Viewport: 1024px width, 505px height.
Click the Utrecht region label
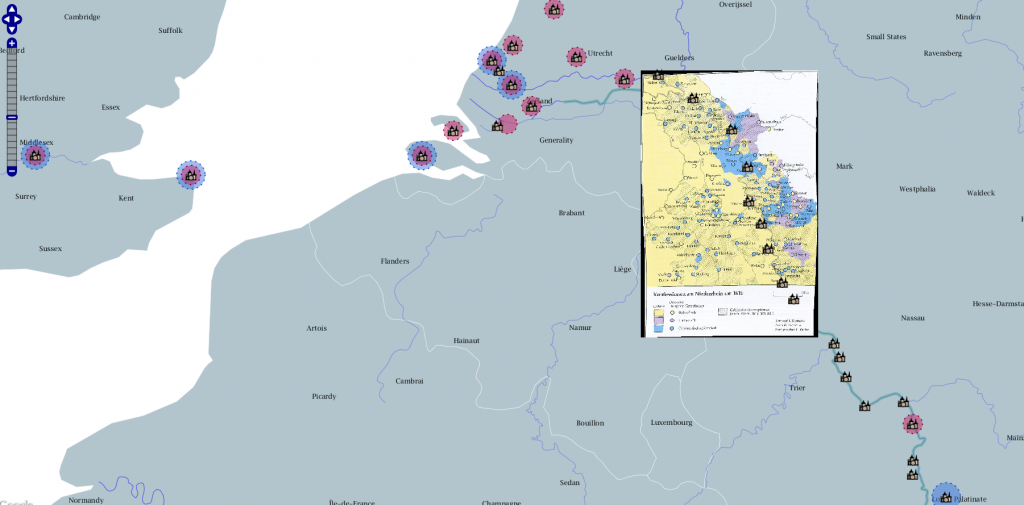(600, 54)
